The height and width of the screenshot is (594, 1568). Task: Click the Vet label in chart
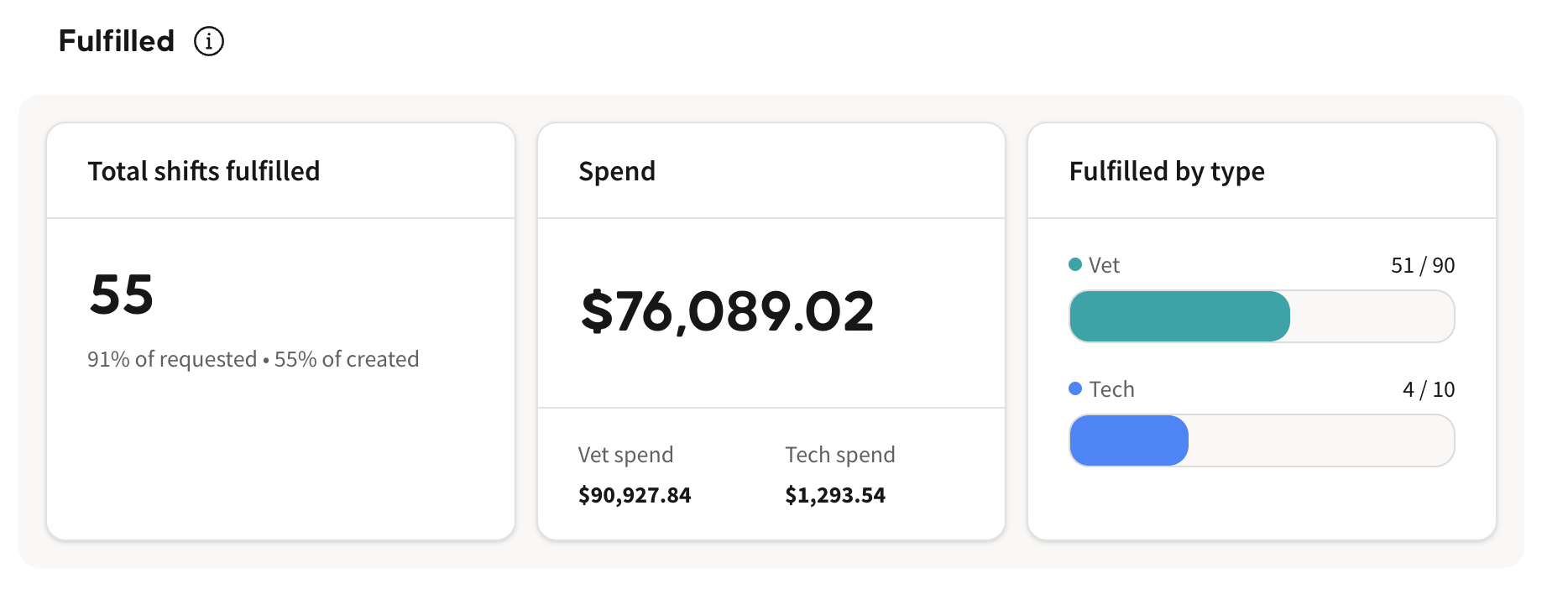tap(1104, 265)
